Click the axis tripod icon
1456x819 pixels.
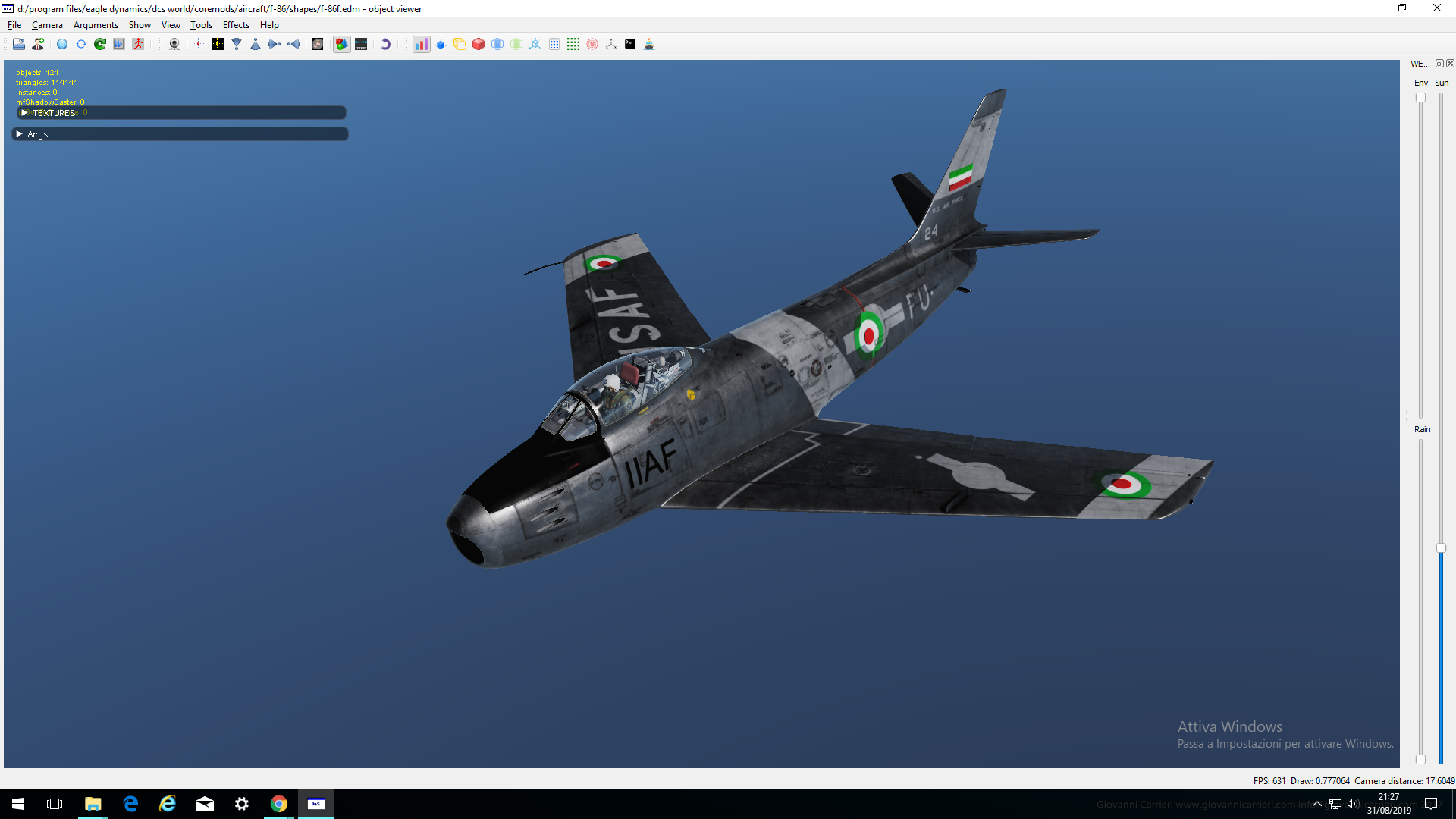(611, 44)
